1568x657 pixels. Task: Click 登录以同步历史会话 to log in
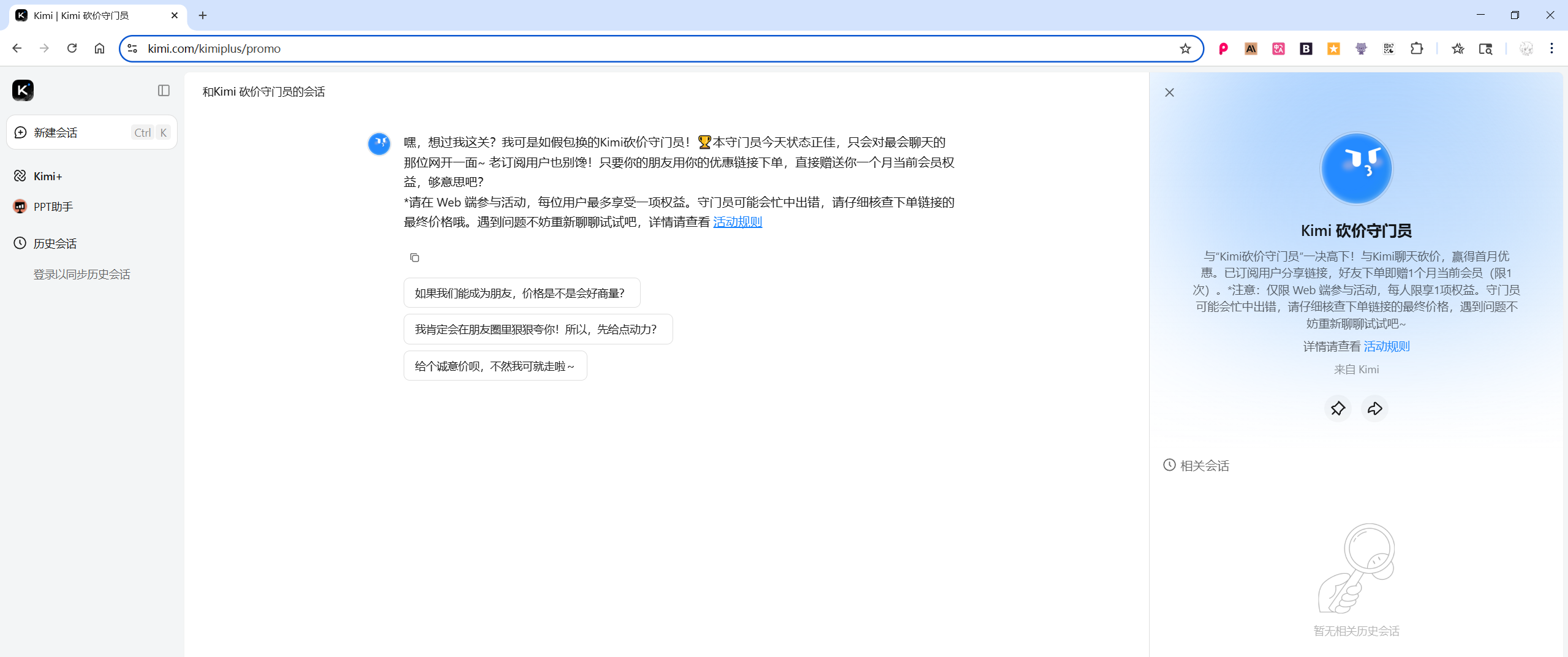(x=81, y=275)
